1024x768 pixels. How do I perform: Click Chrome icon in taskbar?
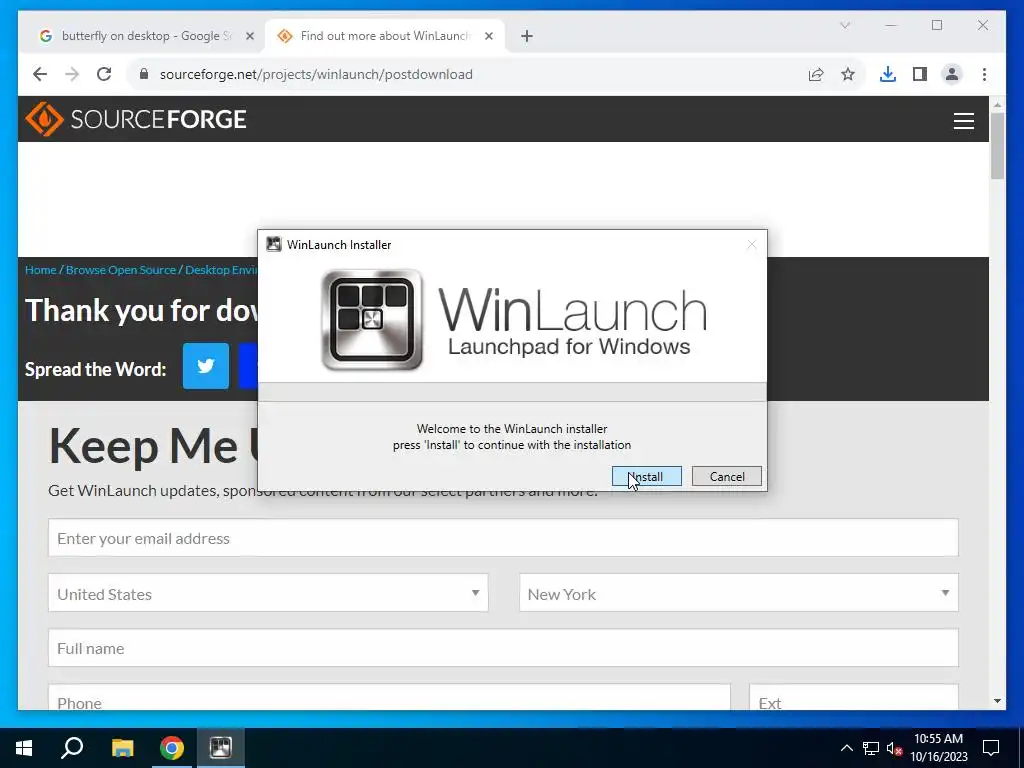(172, 748)
